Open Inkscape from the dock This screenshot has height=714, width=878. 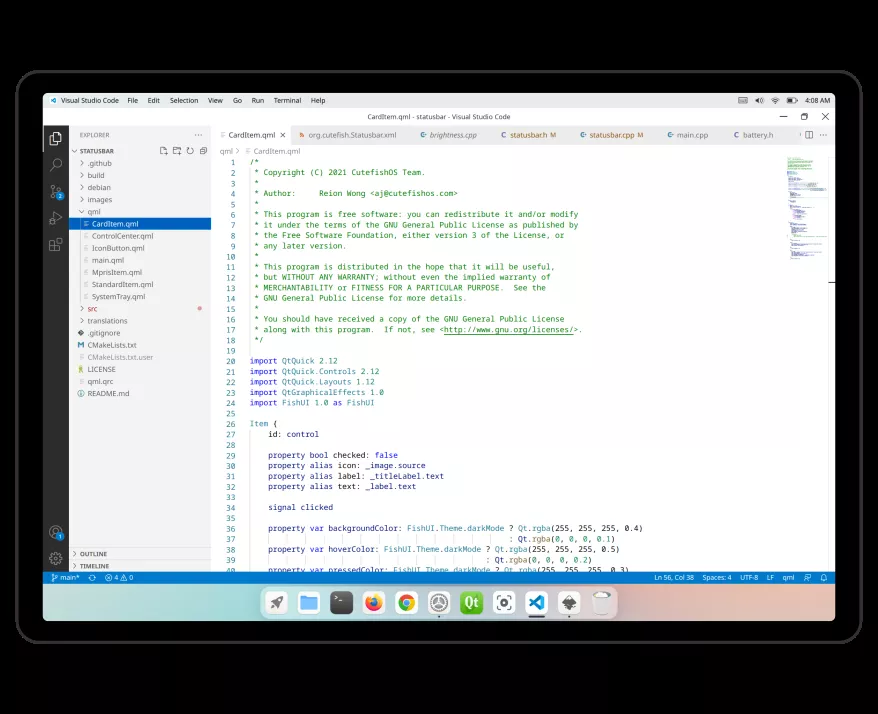point(569,603)
